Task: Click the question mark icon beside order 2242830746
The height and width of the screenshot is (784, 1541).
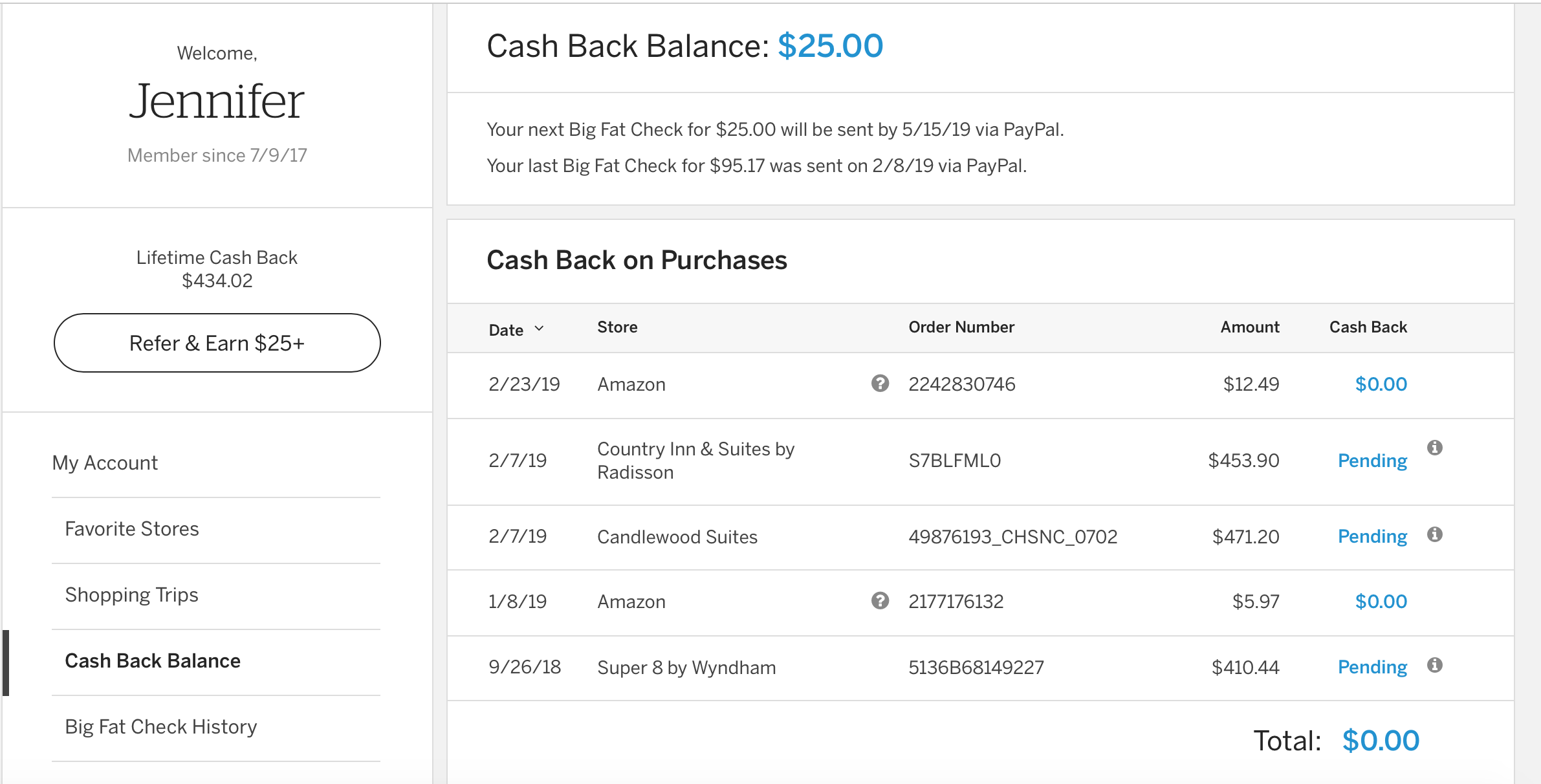Action: [880, 384]
